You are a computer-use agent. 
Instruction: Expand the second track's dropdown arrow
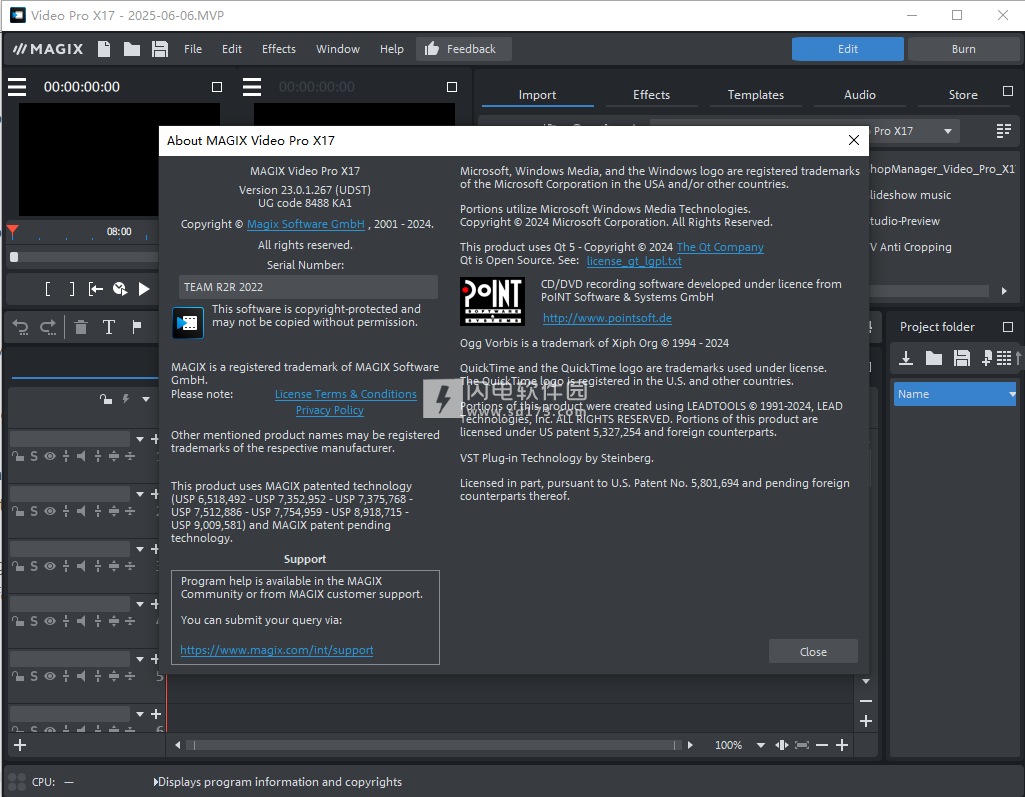click(140, 494)
